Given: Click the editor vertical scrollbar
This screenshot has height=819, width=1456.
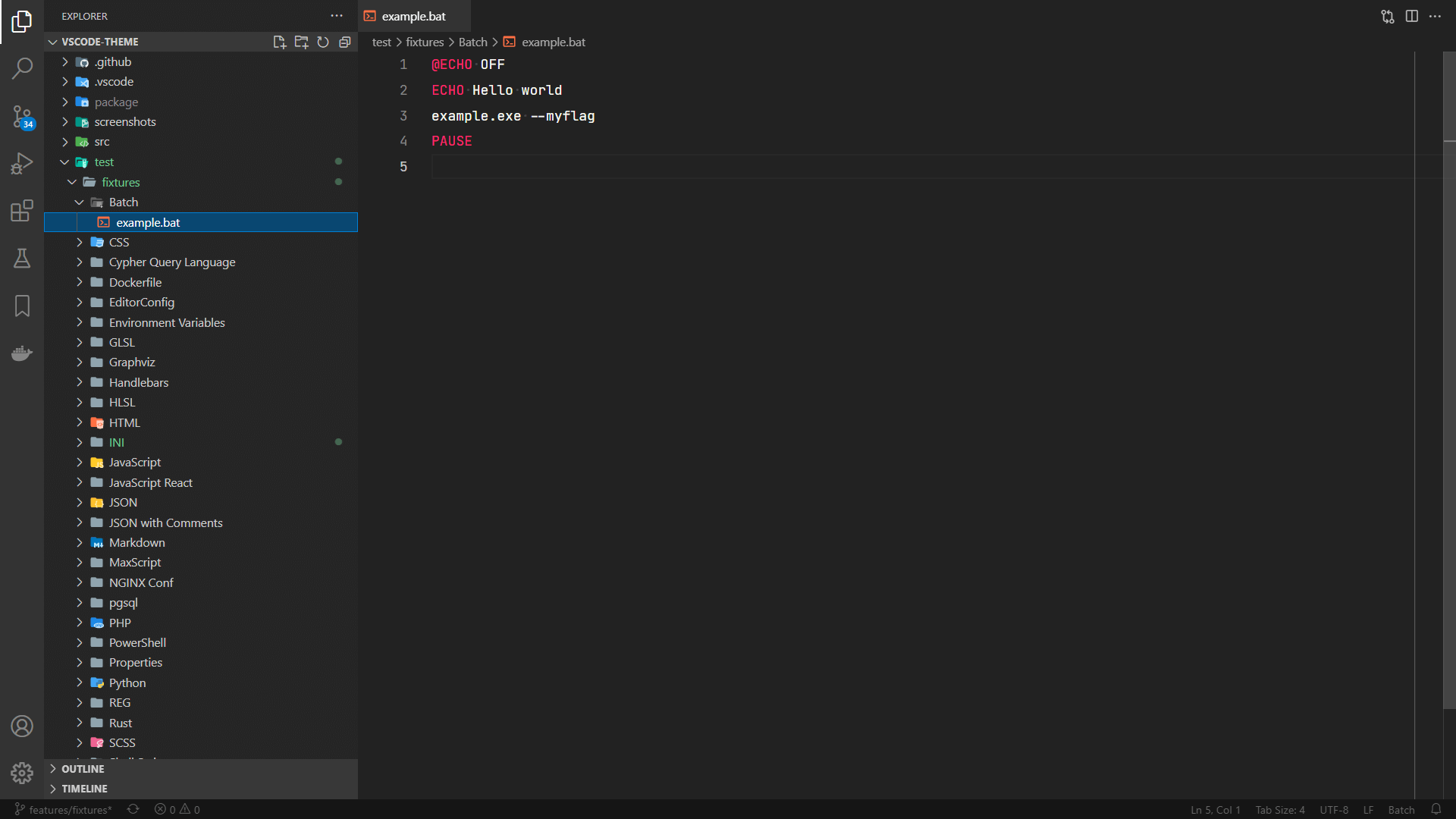Looking at the screenshot, I should [x=1449, y=379].
